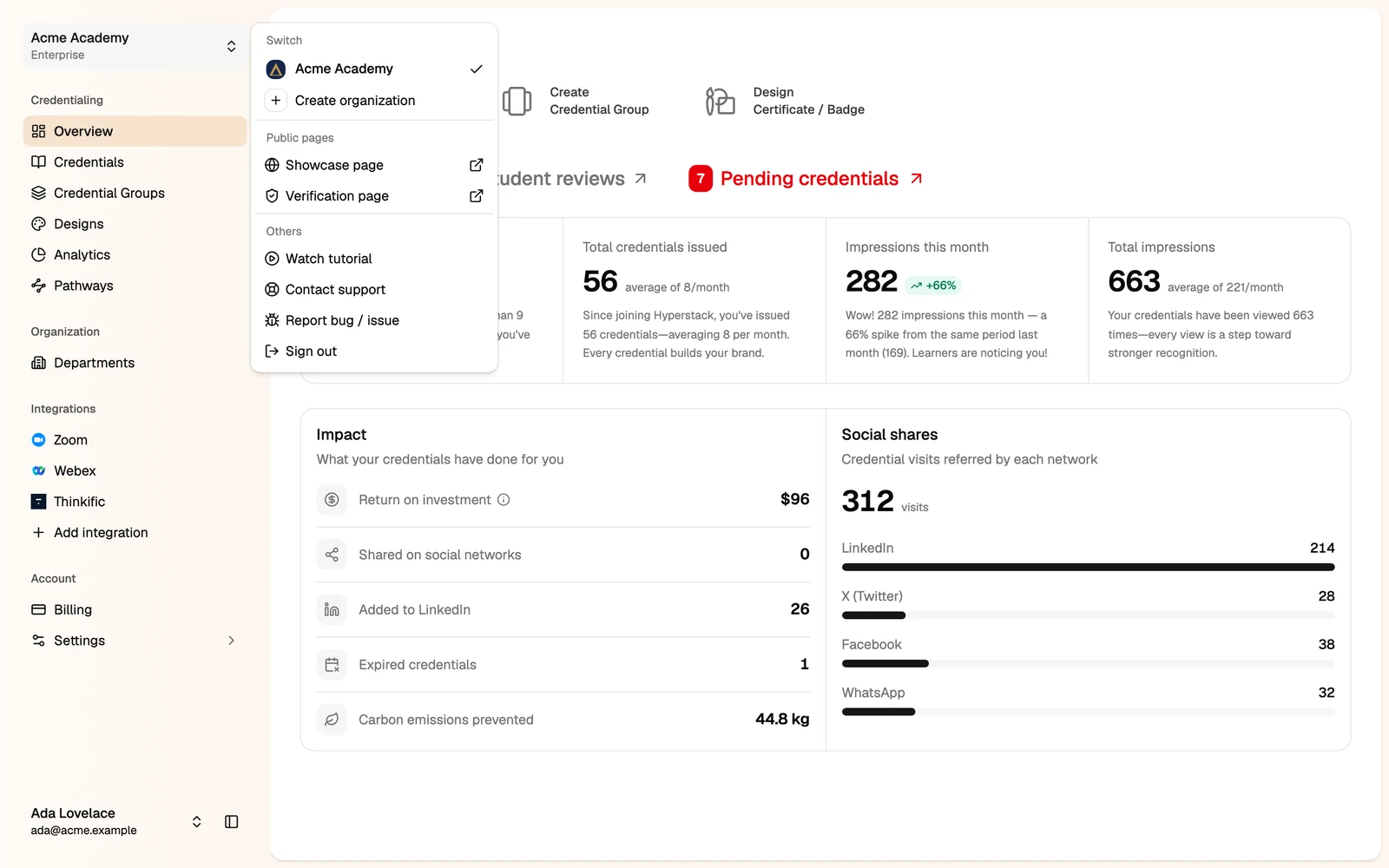Toggle the sidebar panel icon

click(x=231, y=822)
